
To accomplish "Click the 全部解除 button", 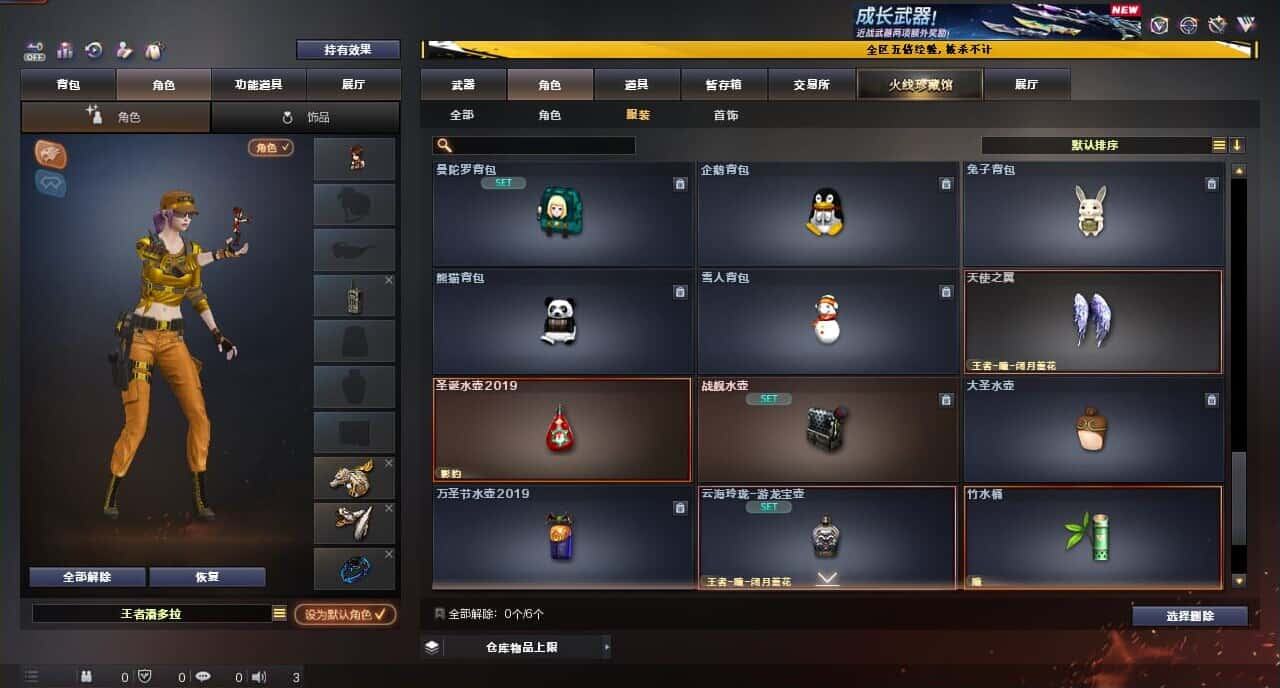I will click(x=87, y=577).
